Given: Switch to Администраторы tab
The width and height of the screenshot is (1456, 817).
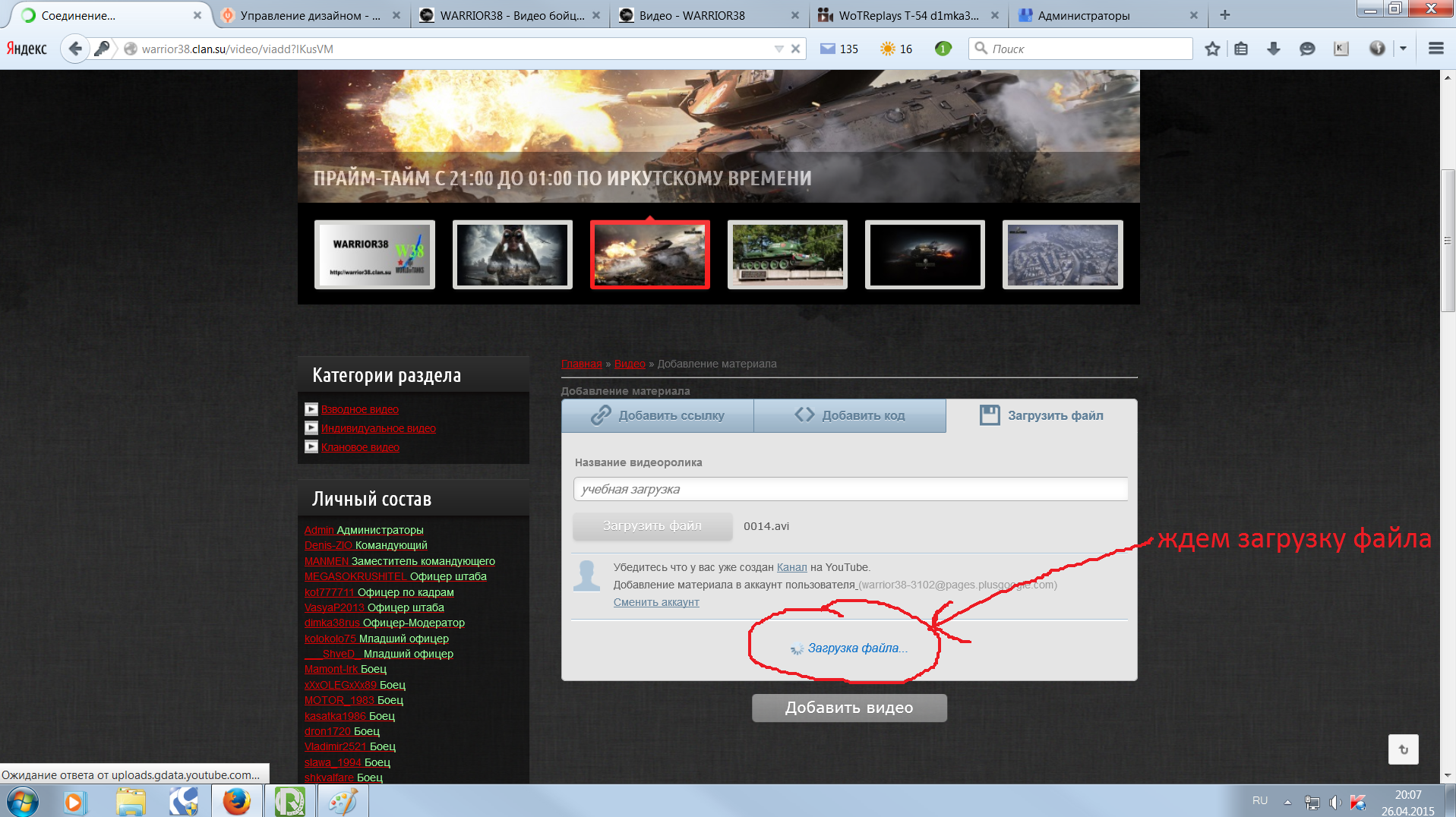Looking at the screenshot, I should (1107, 15).
